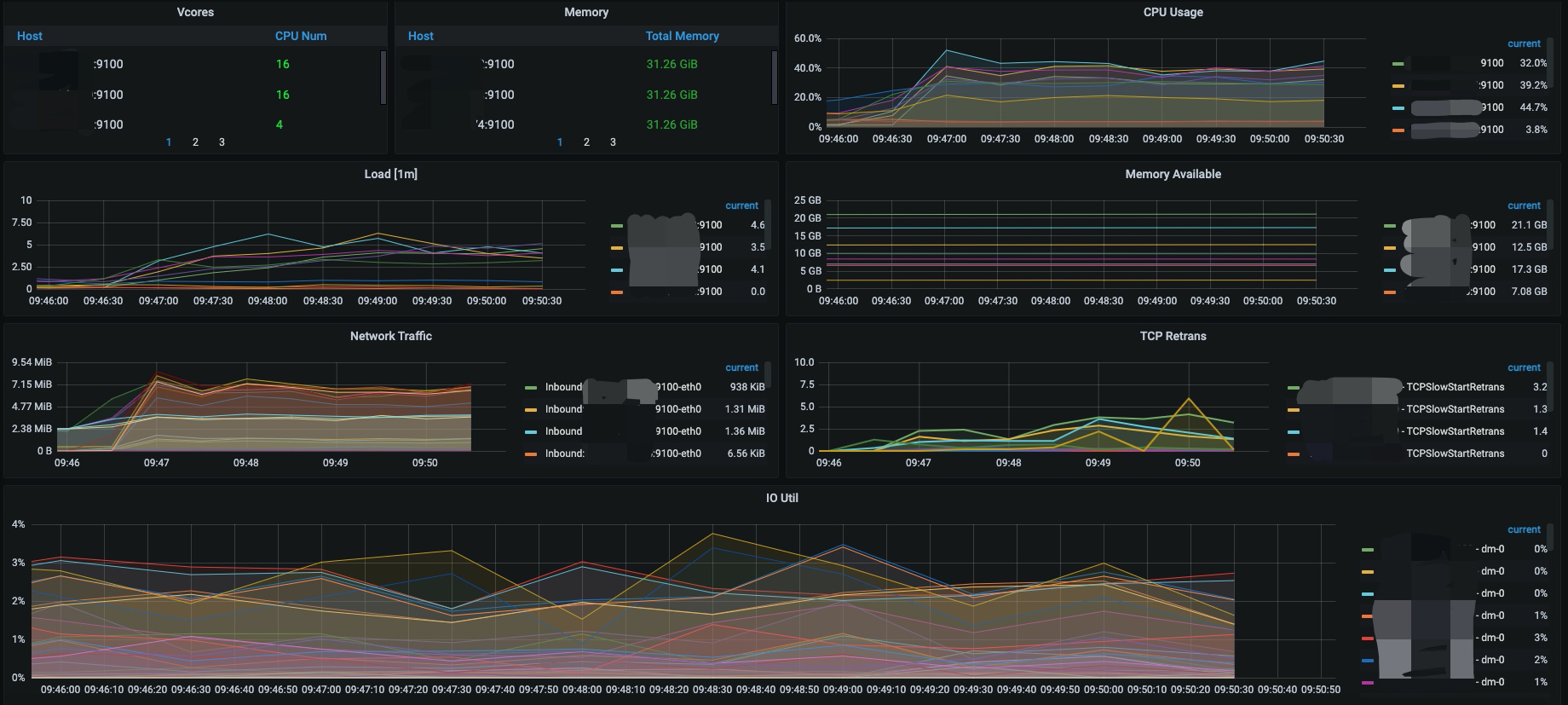Open the Load [1m] panel title menu
This screenshot has width=1568, height=705.
coord(390,174)
